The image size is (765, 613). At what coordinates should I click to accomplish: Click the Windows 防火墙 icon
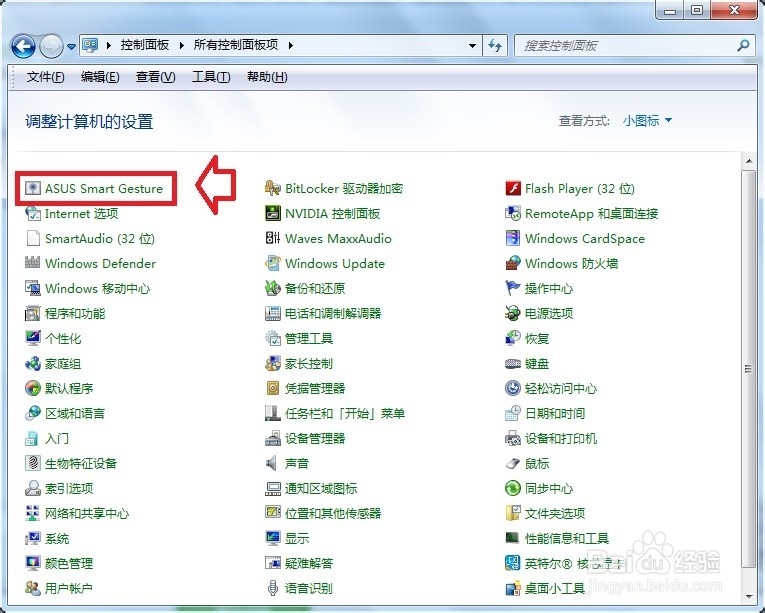click(513, 263)
